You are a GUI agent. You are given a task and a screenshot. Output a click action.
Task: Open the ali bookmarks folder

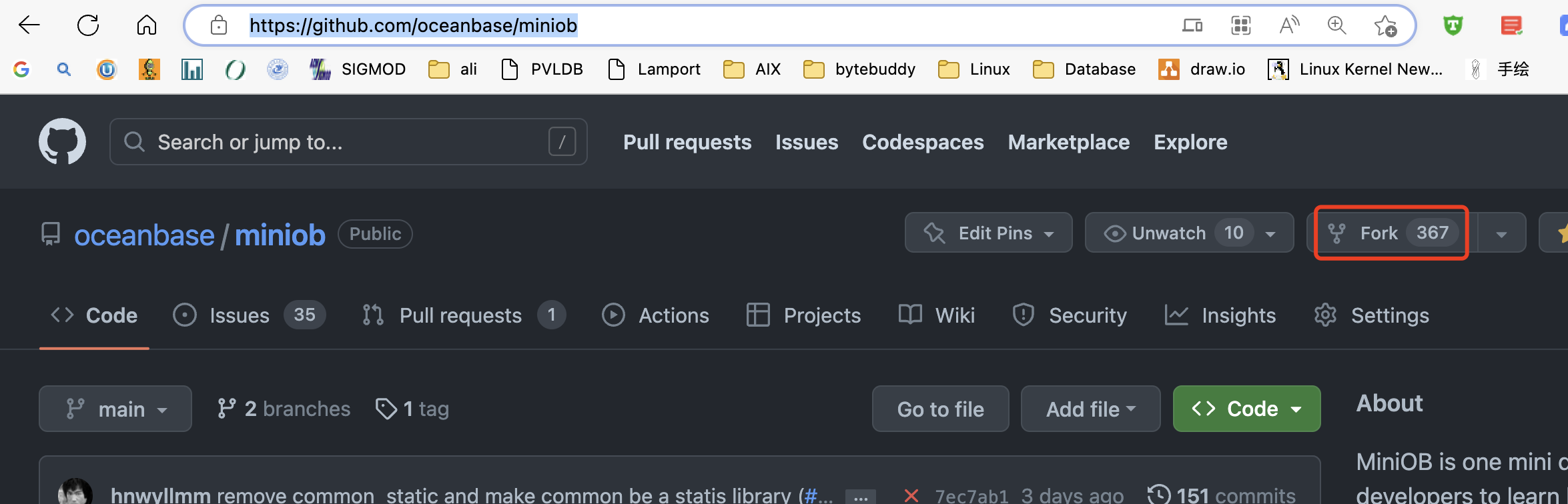(x=452, y=69)
